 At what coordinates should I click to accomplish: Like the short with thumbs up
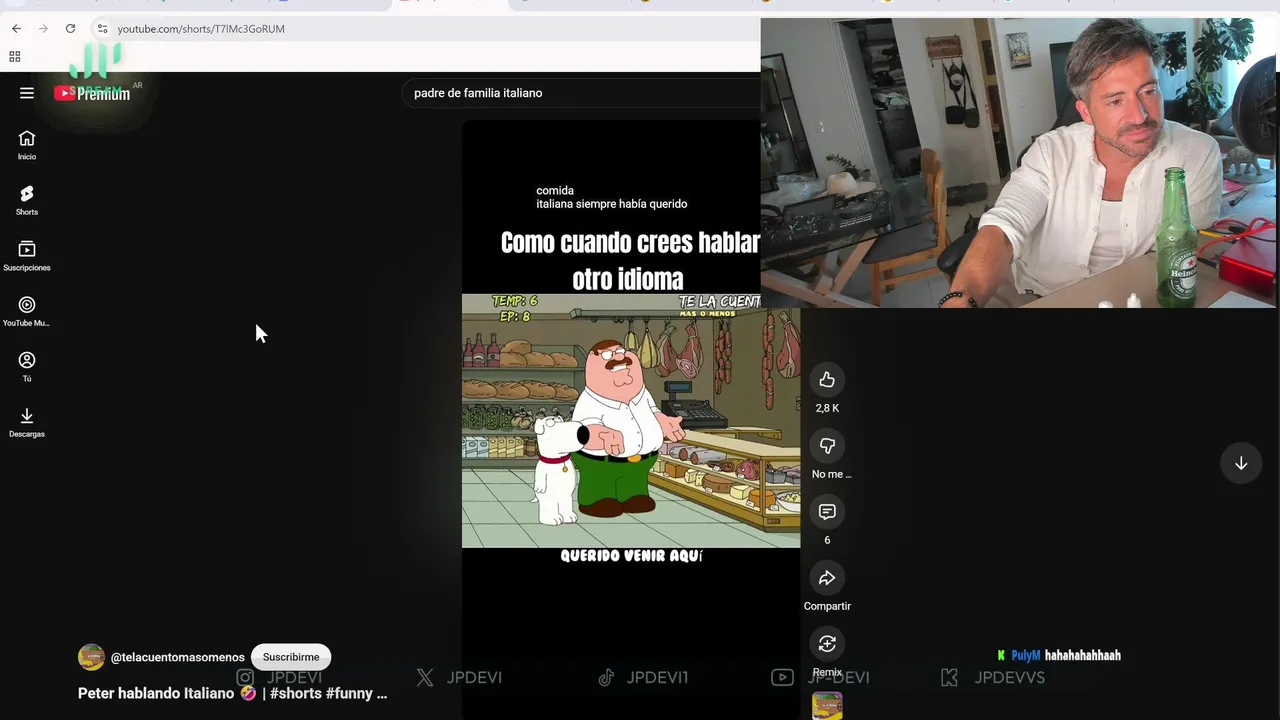(x=827, y=380)
